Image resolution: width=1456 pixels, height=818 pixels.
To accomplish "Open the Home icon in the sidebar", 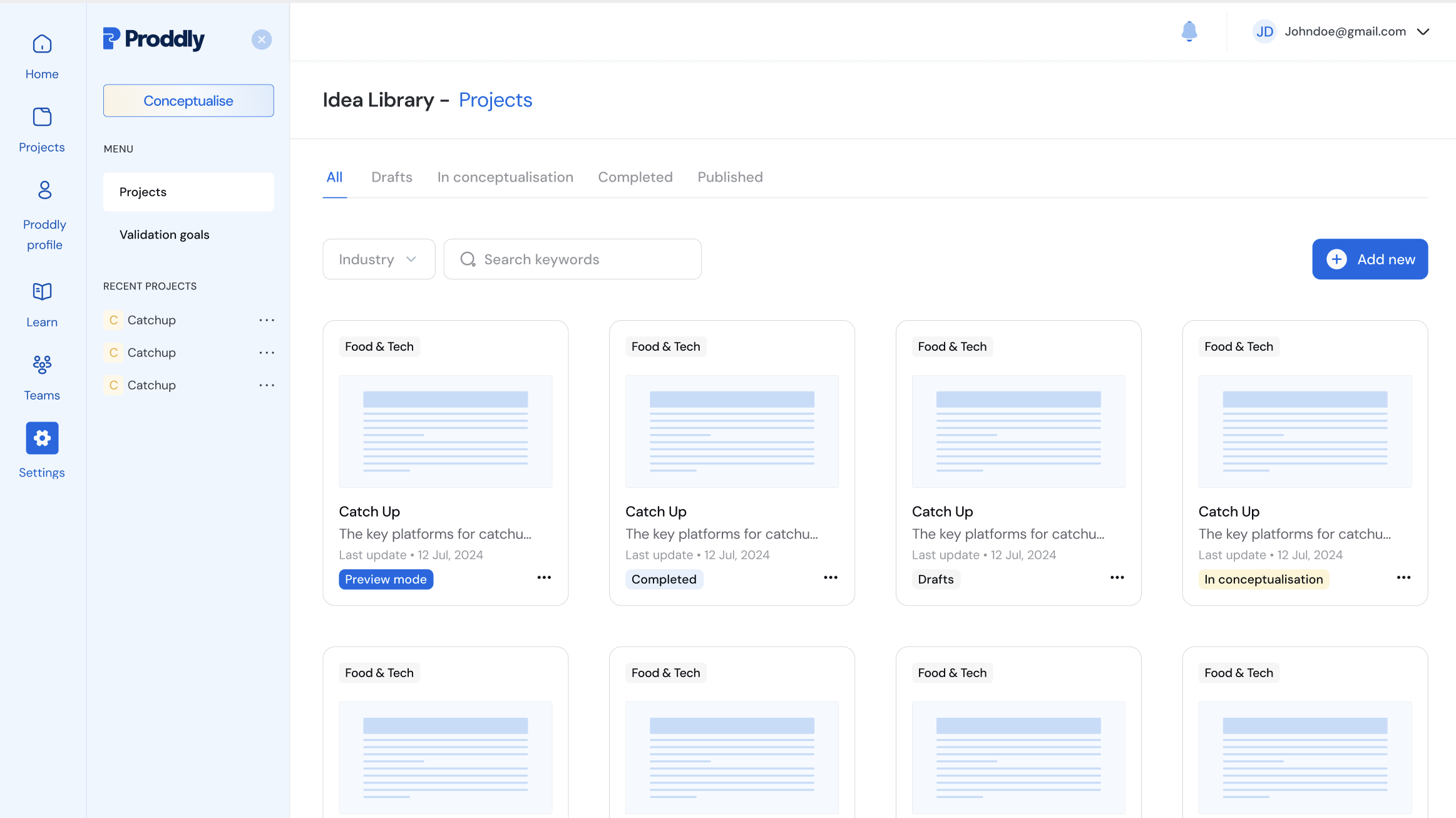I will click(41, 43).
